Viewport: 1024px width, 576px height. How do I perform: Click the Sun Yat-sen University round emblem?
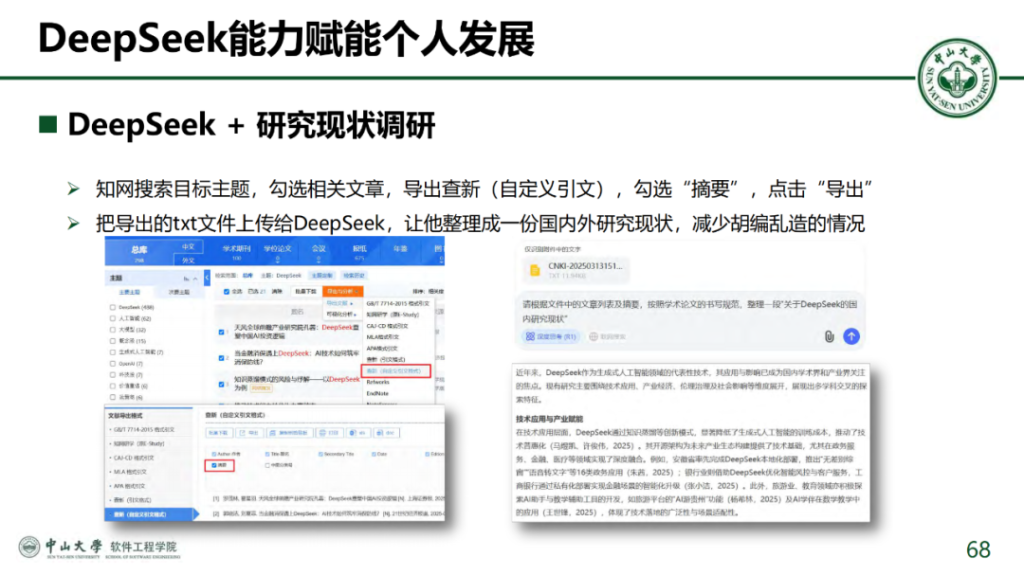click(957, 78)
